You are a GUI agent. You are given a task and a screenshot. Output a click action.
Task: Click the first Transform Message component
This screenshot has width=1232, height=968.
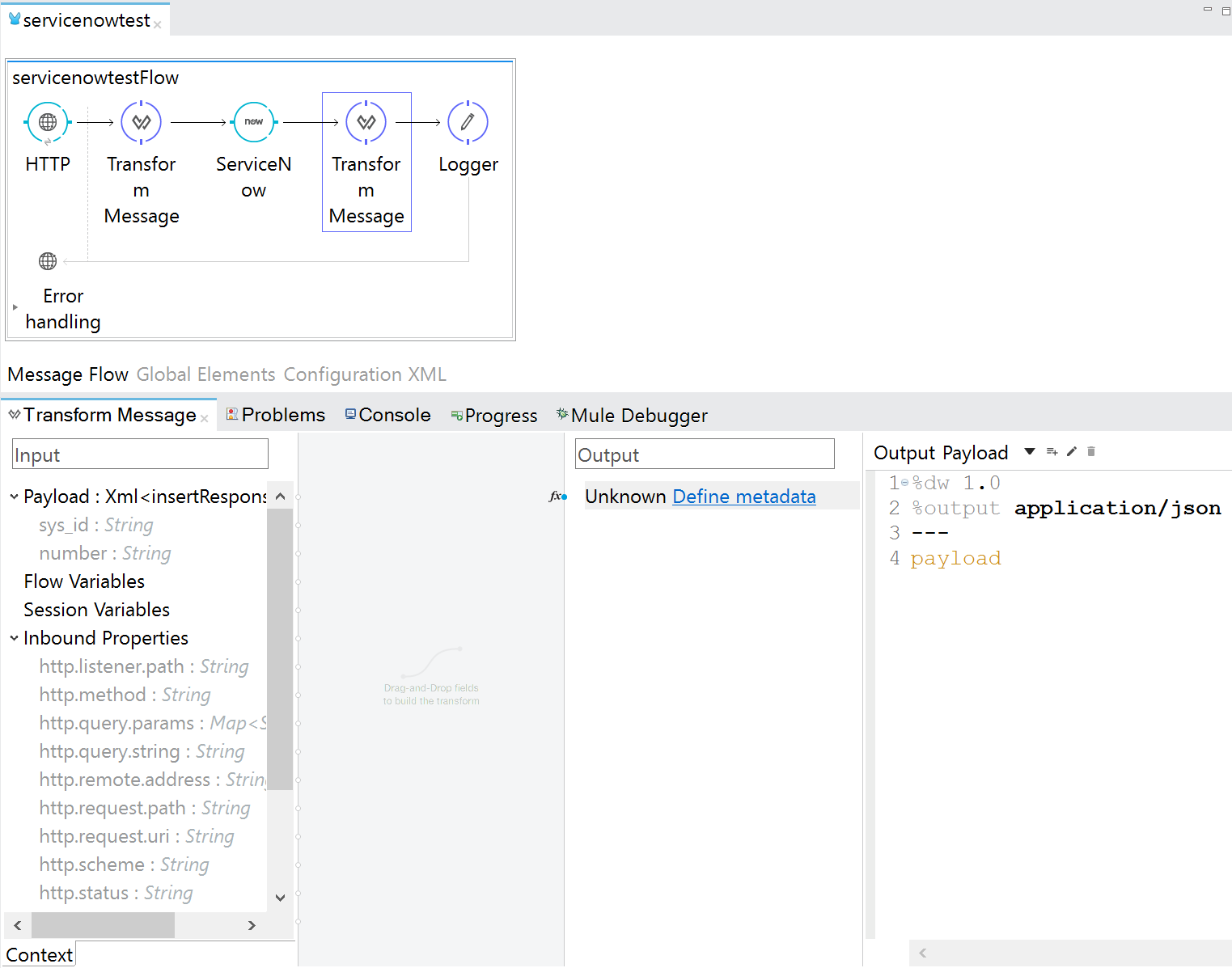point(142,123)
